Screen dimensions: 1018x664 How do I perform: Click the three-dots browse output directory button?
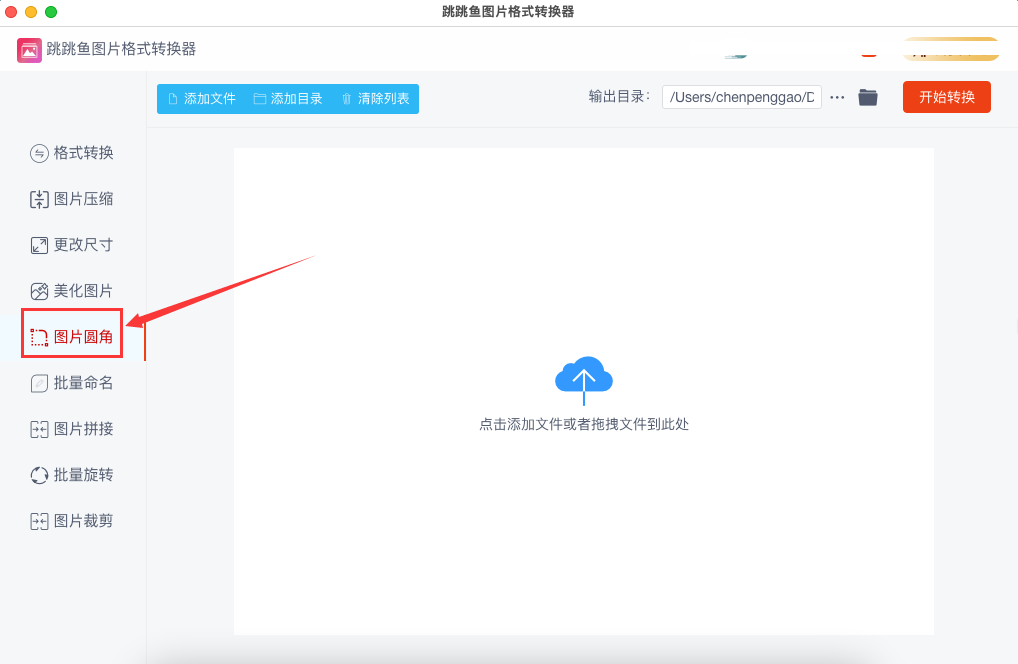click(838, 97)
